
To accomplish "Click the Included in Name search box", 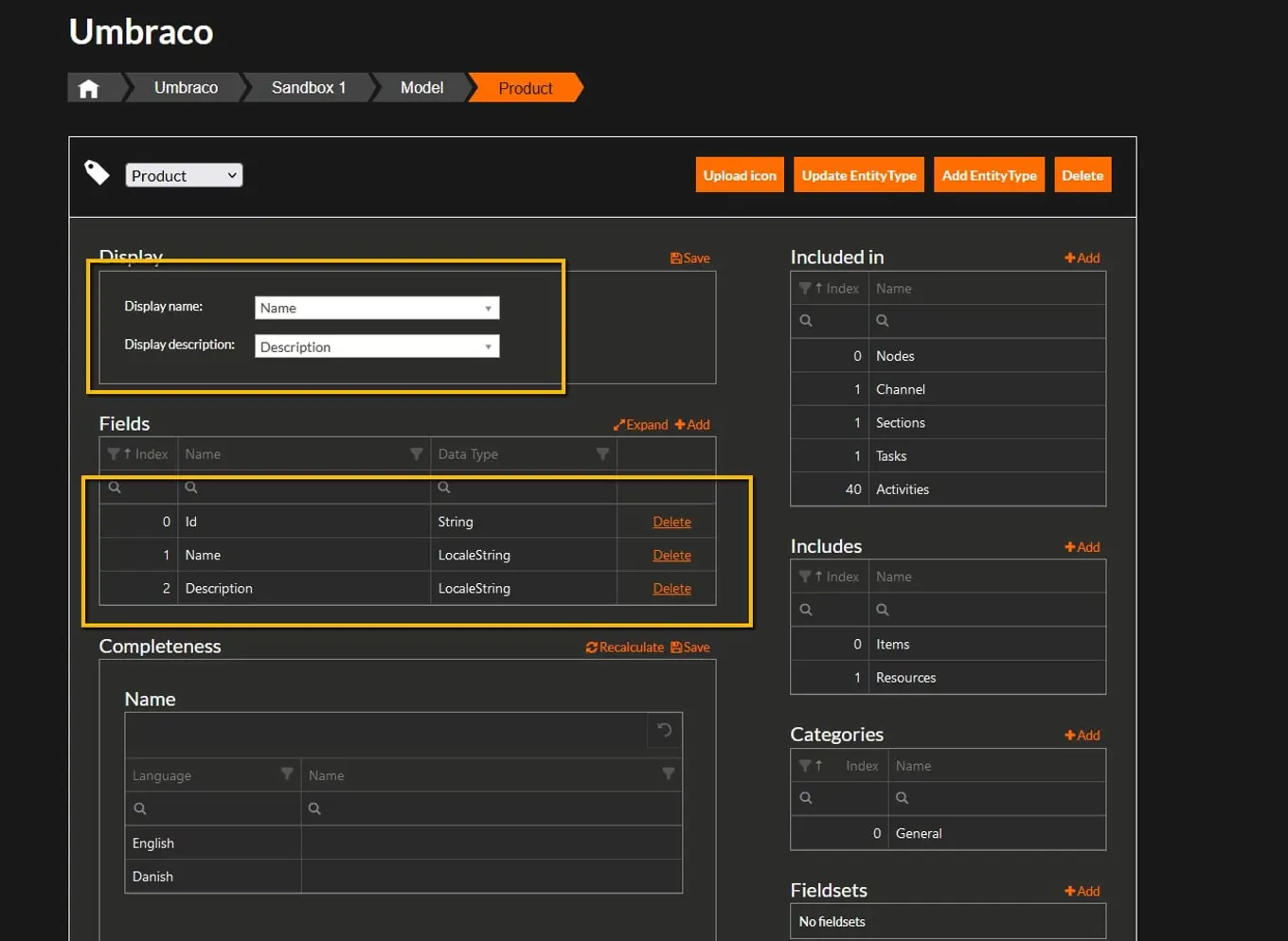I will click(987, 321).
